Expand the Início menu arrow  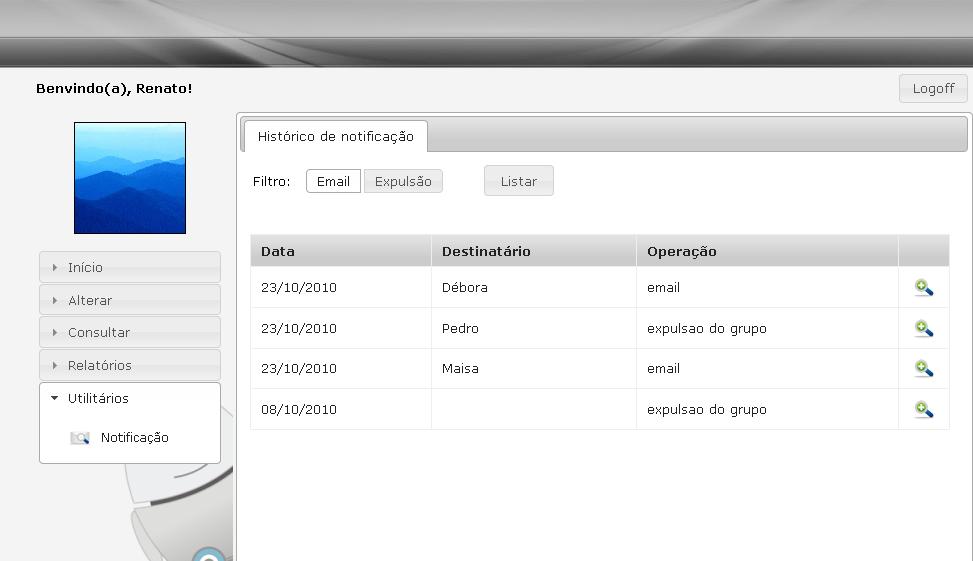pos(55,267)
